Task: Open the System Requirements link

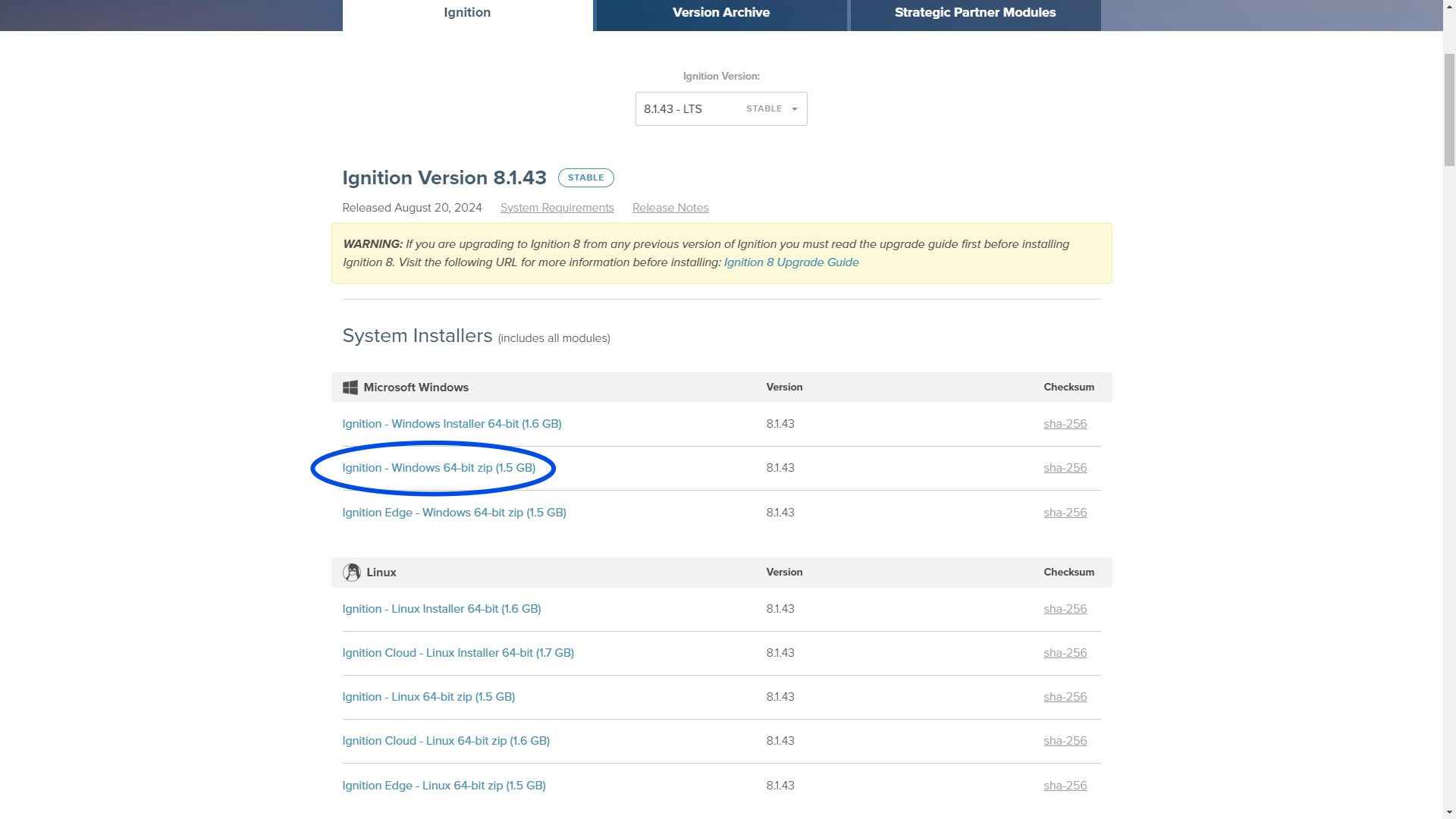Action: (x=557, y=208)
